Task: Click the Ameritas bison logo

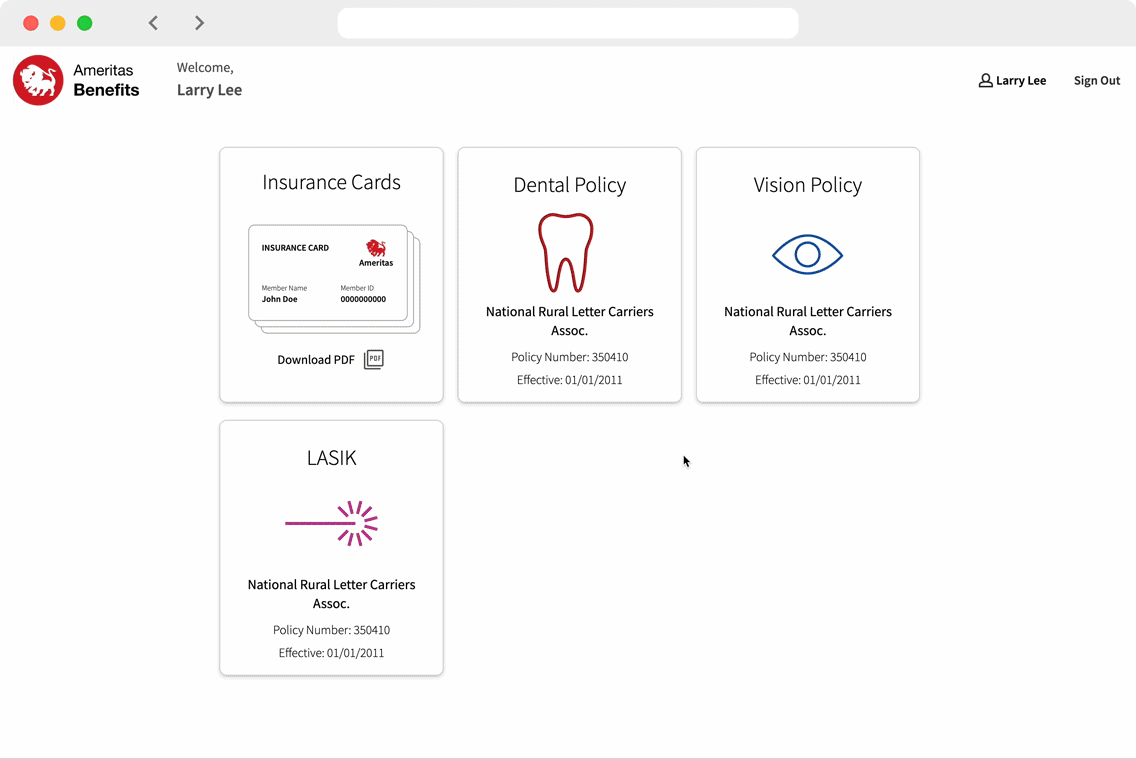Action: [x=38, y=80]
